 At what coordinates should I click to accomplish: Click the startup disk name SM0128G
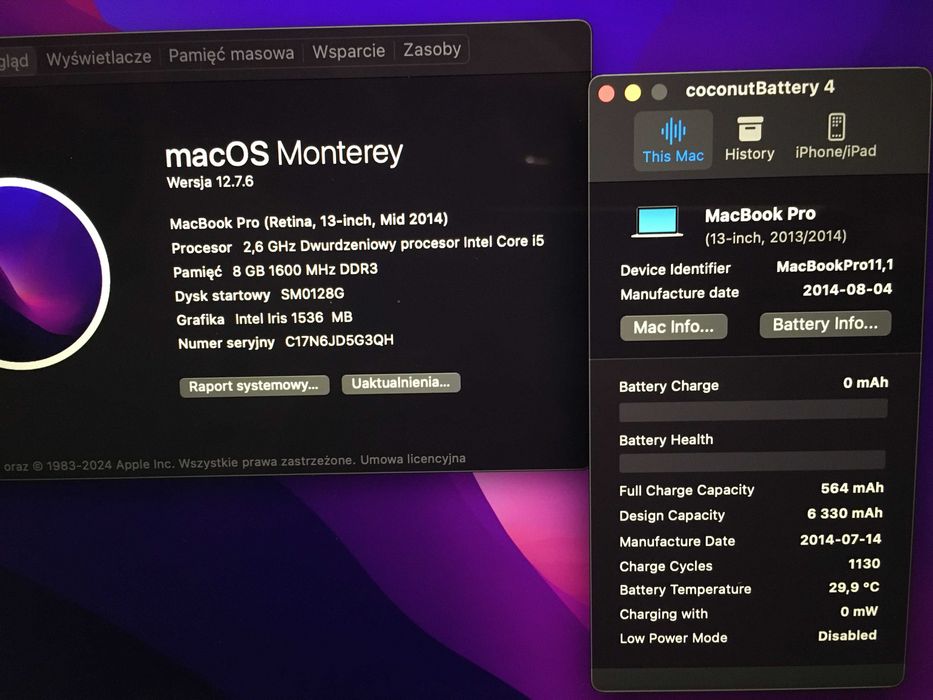pyautogui.click(x=312, y=293)
